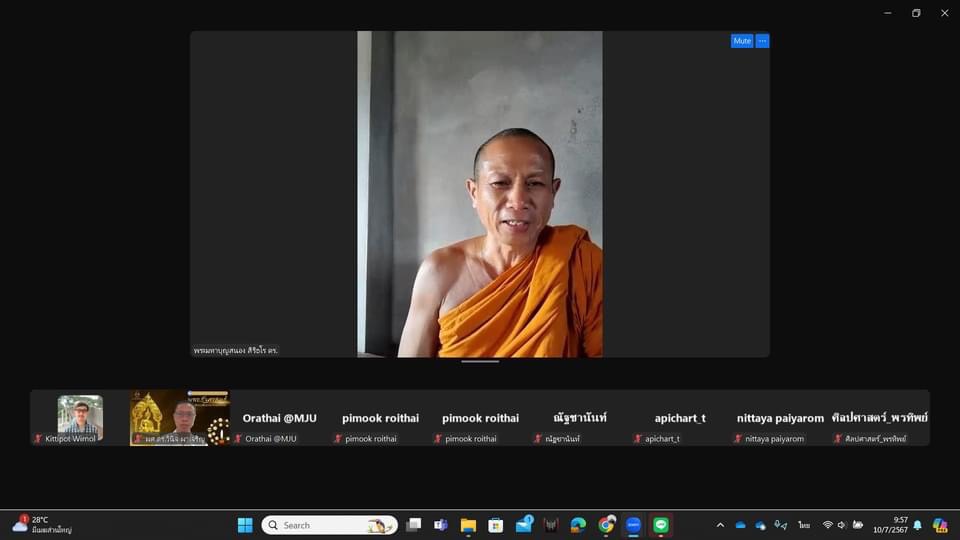Open the Windows Start menu
Viewport: 960px width, 540px height.
coord(245,525)
